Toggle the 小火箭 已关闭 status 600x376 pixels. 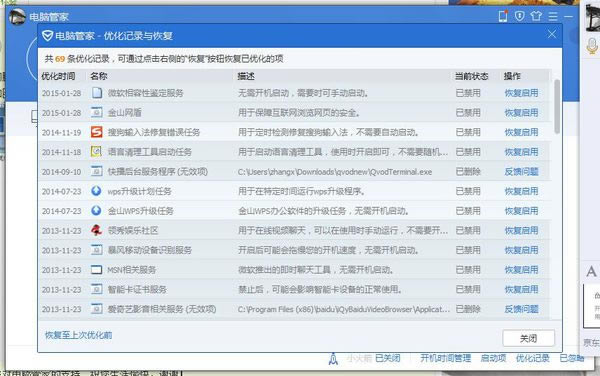click(387, 358)
